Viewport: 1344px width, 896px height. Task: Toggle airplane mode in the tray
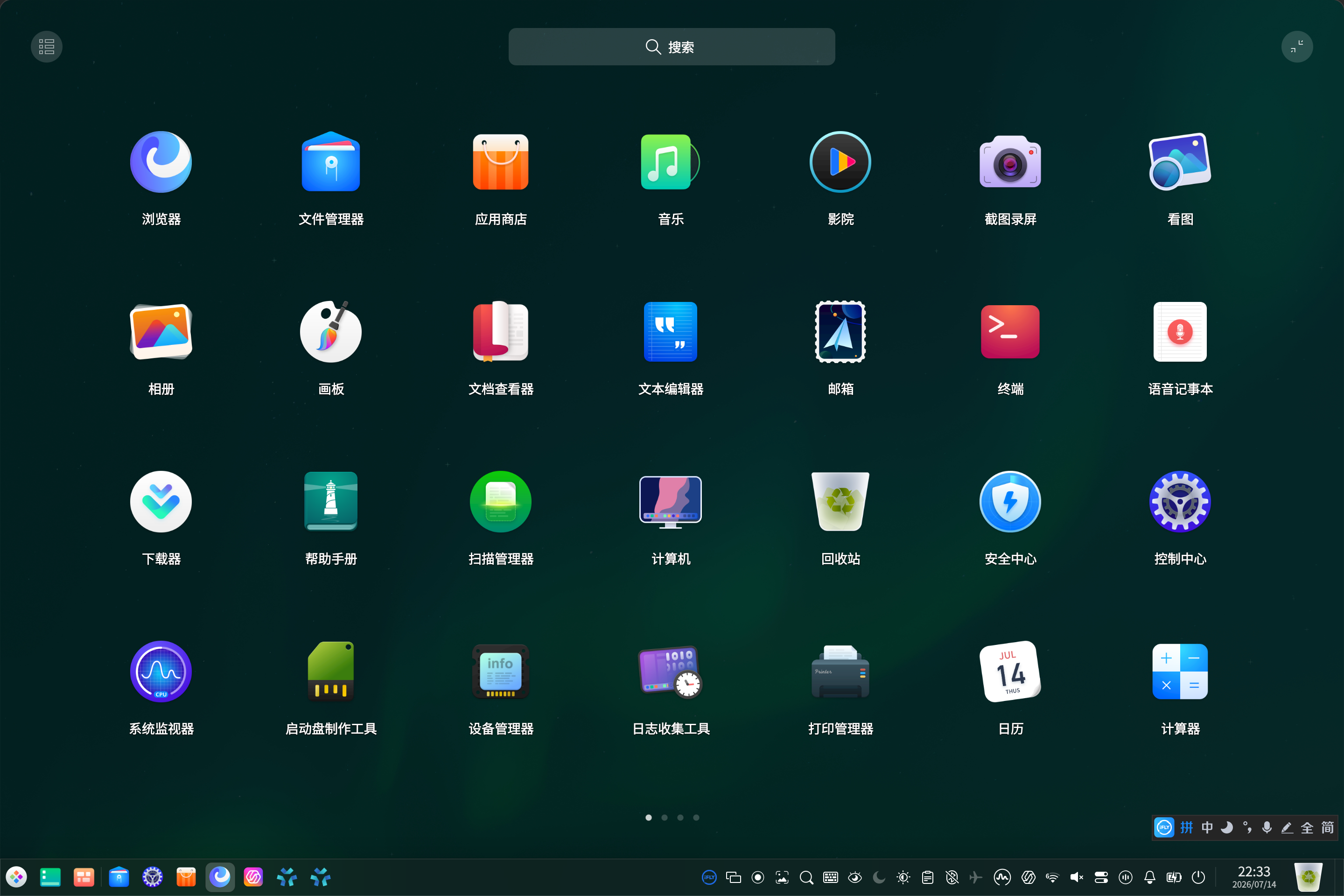(x=976, y=877)
